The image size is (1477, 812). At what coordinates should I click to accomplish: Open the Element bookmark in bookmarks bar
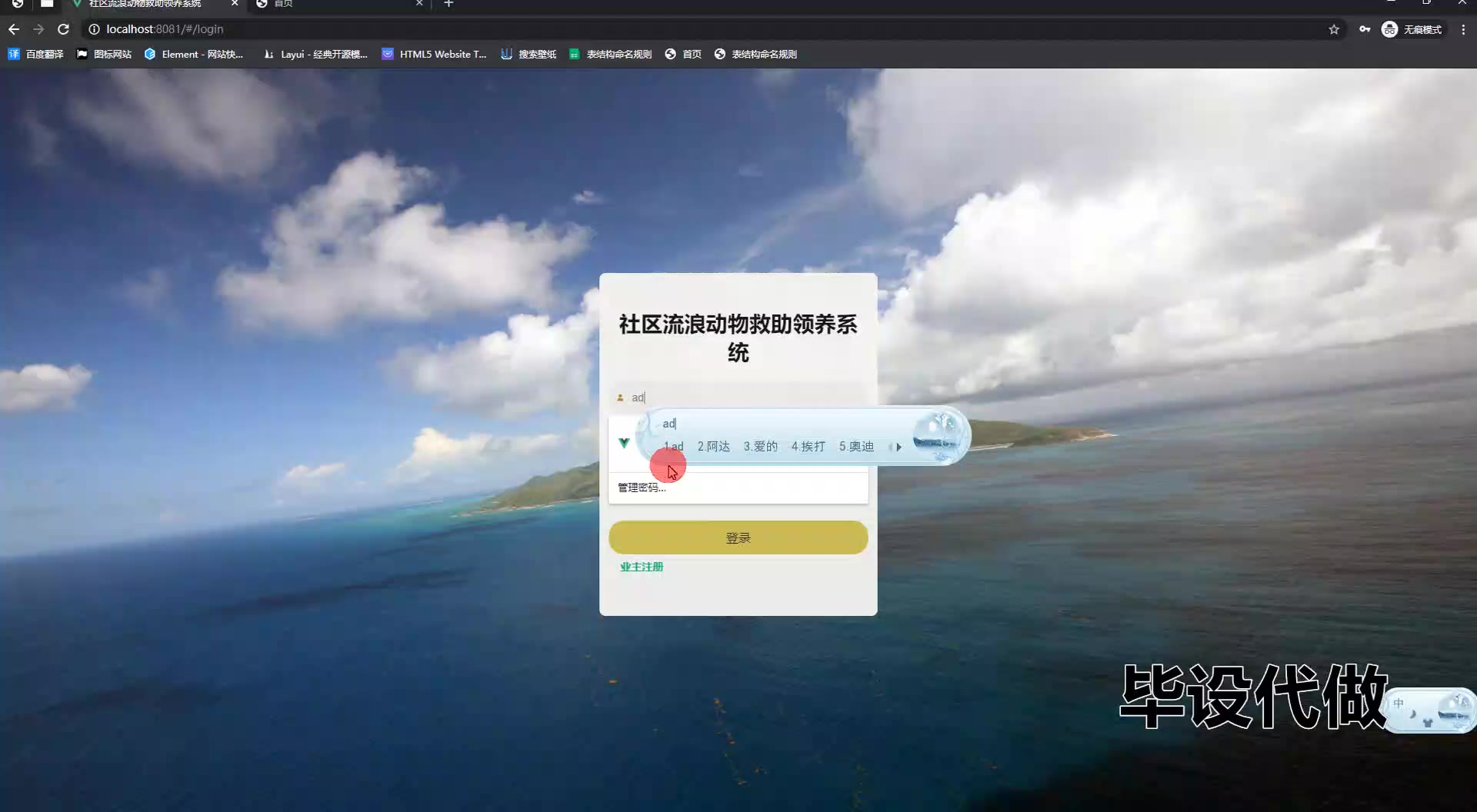tap(194, 54)
